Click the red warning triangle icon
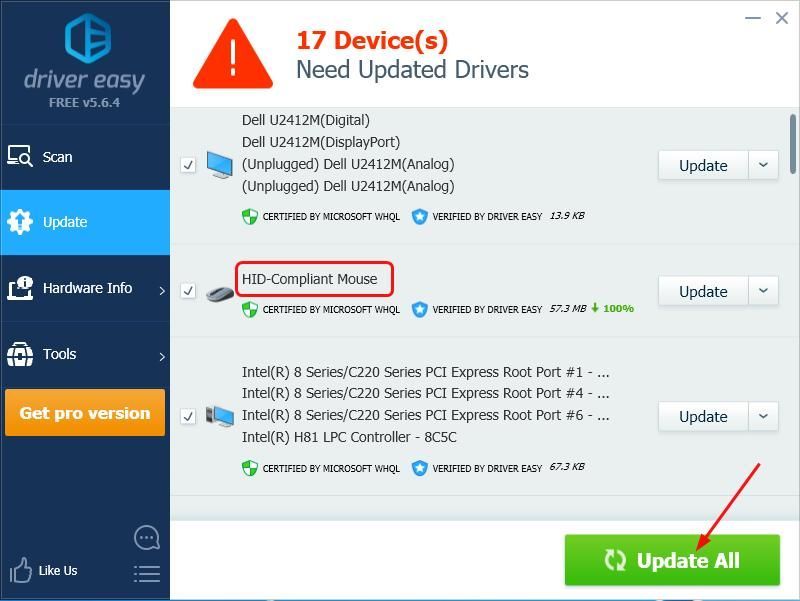Screen dimensions: 800x601 (232, 54)
